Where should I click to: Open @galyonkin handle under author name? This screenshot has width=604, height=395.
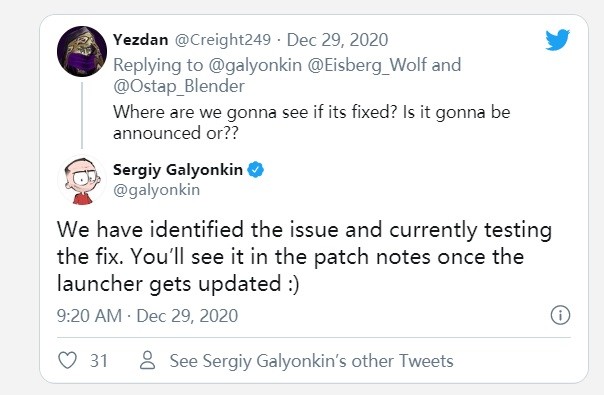156,190
